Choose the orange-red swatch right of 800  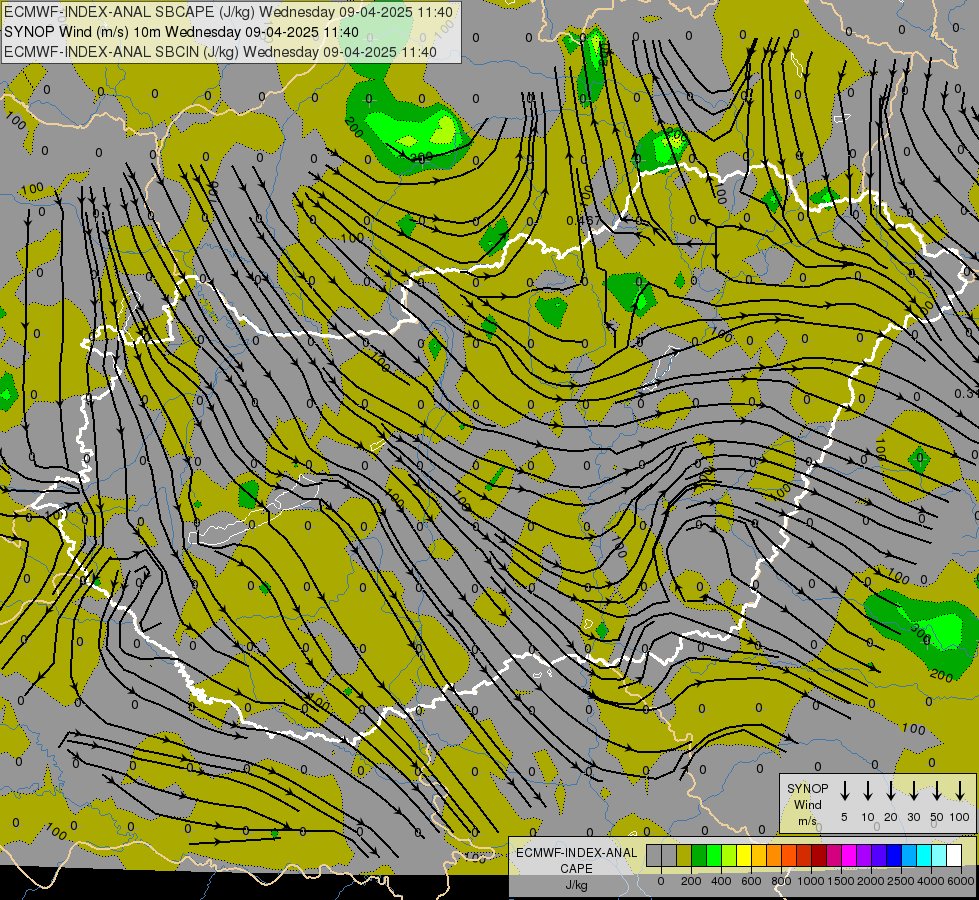789,855
